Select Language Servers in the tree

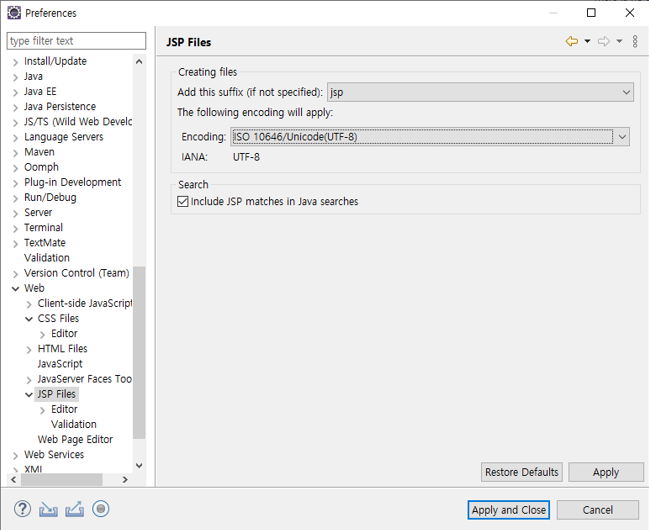(64, 137)
